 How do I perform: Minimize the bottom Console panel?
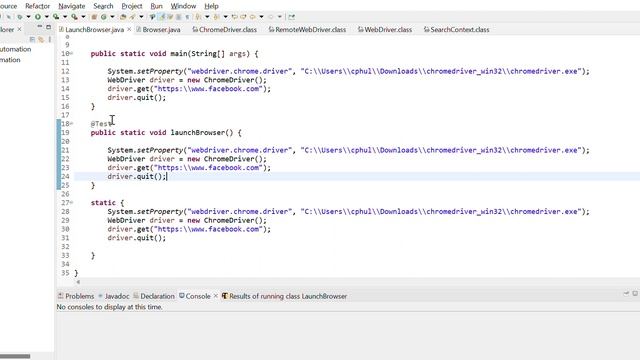click(x=626, y=293)
